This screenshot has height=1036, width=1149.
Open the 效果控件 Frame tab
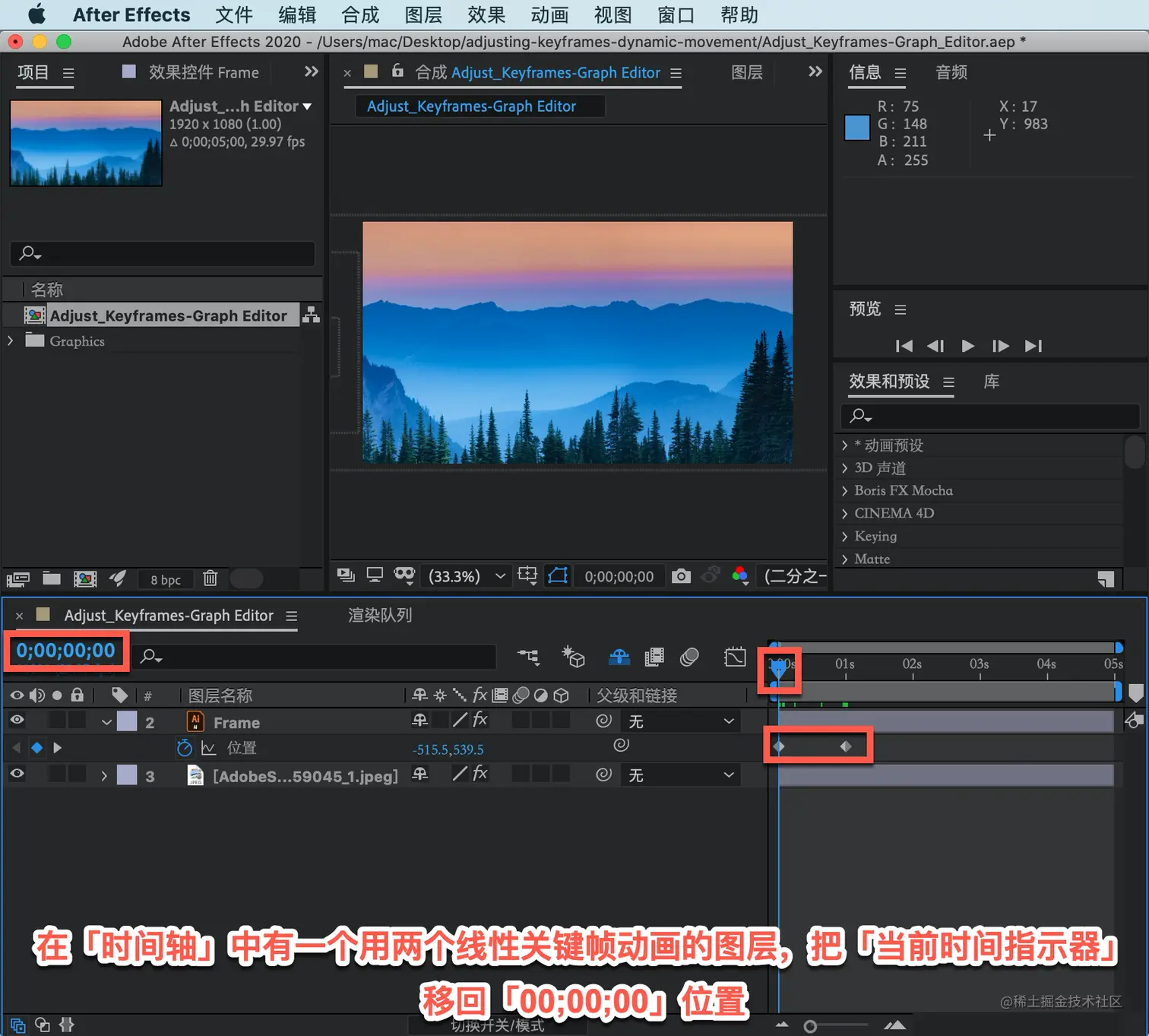pyautogui.click(x=204, y=72)
